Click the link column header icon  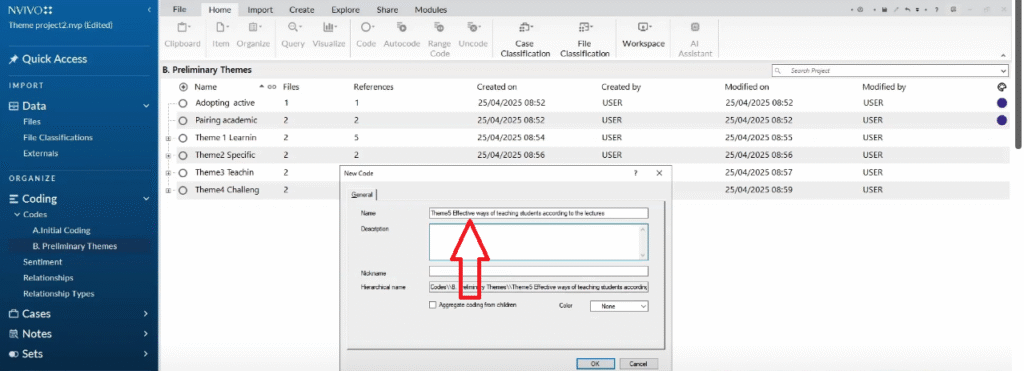(272, 86)
